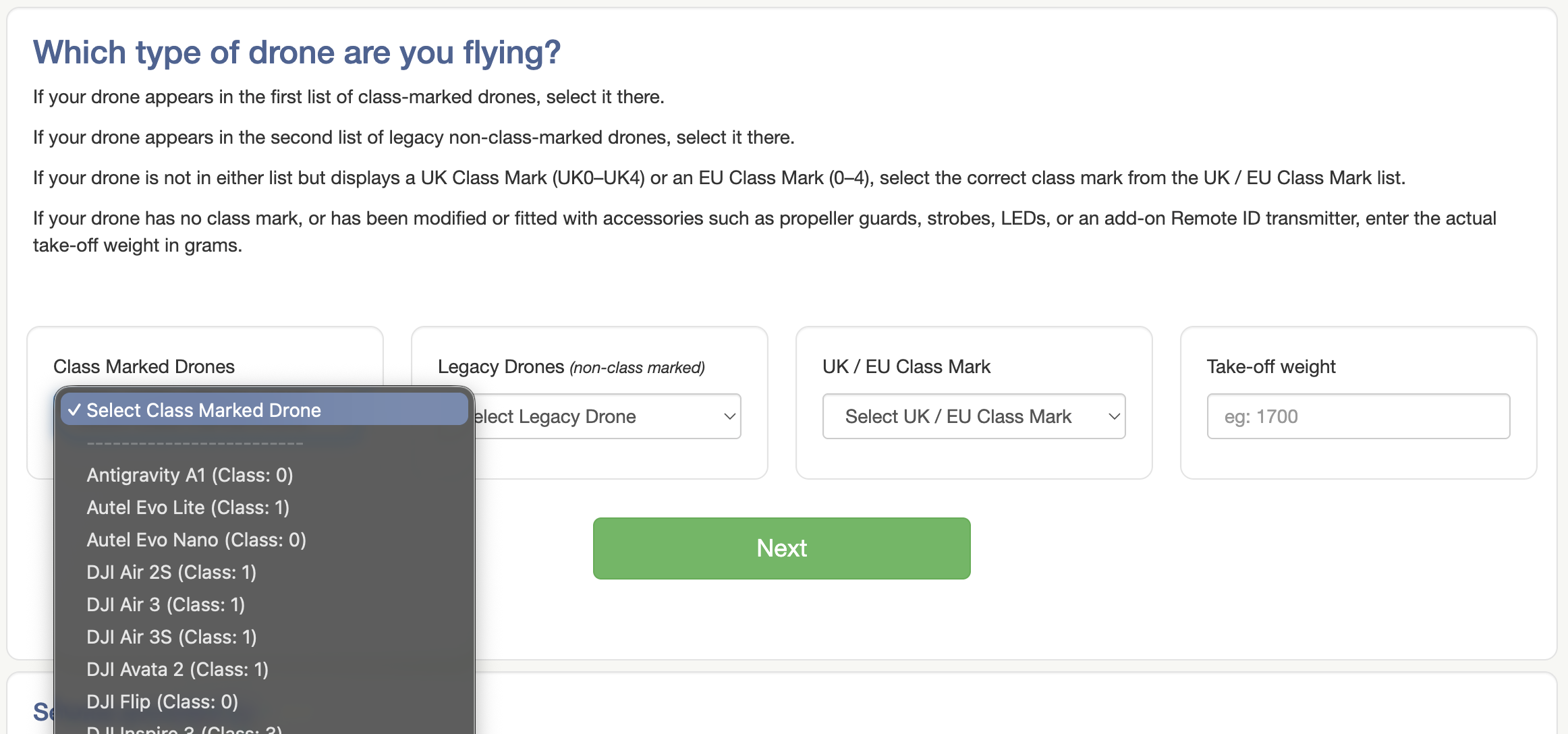Click the Take-off weight label
The image size is (1568, 734).
(x=1270, y=366)
